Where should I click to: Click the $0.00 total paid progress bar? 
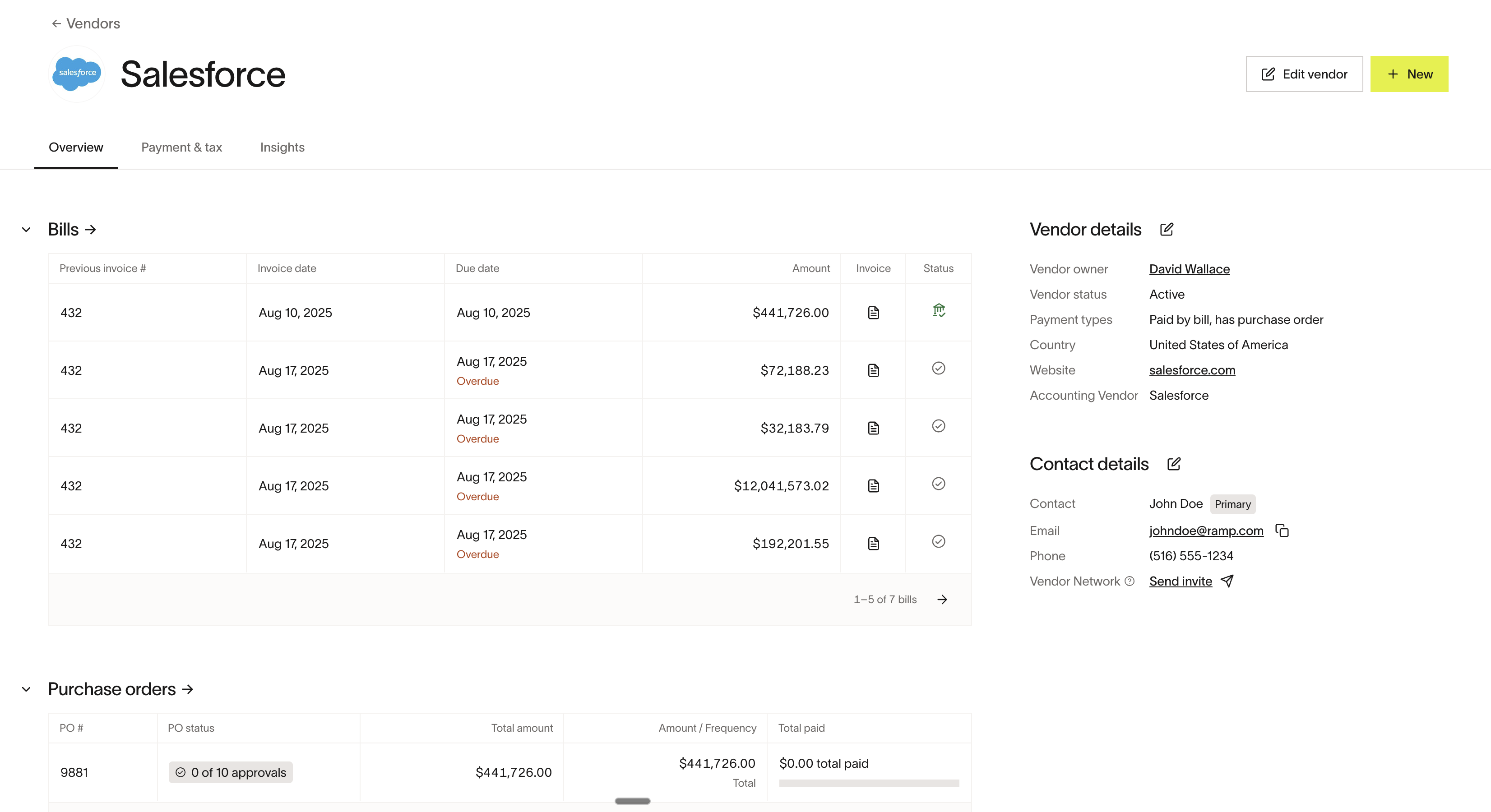coord(869,784)
